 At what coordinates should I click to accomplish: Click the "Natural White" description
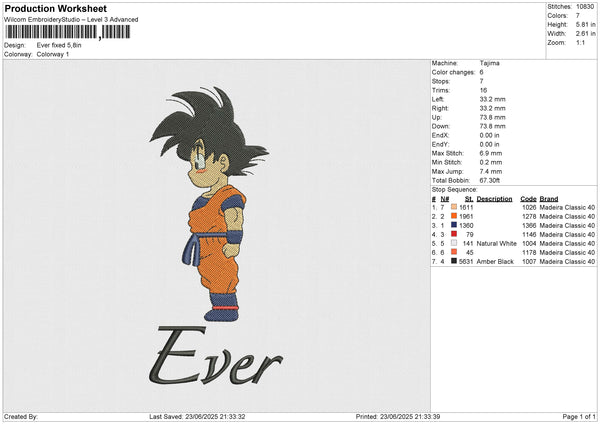click(497, 243)
